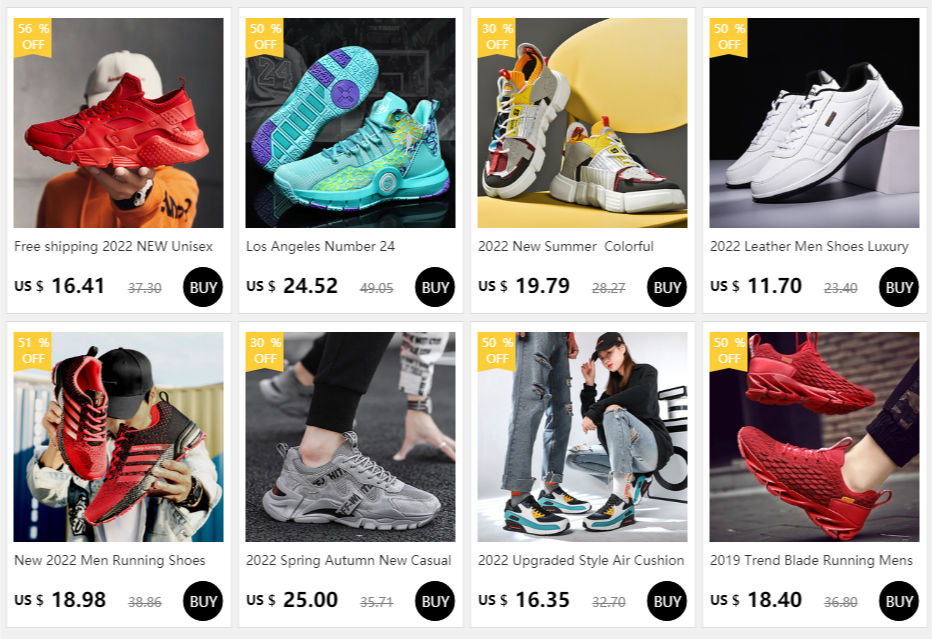Viewport: 932px width, 639px height.
Task: Open the couple with air cushion sneakers image
Action: tap(582, 437)
